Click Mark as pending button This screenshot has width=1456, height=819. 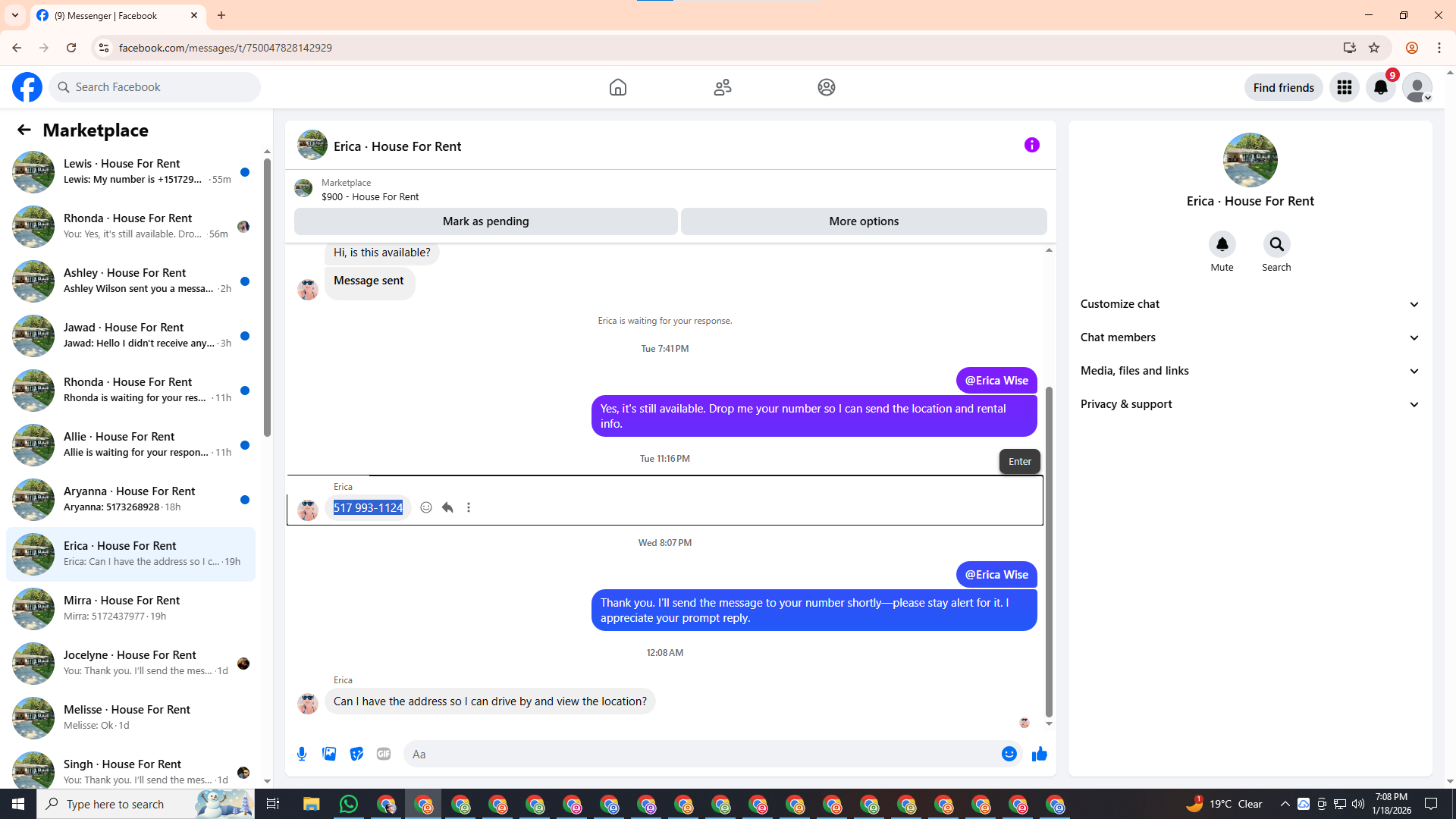(485, 221)
